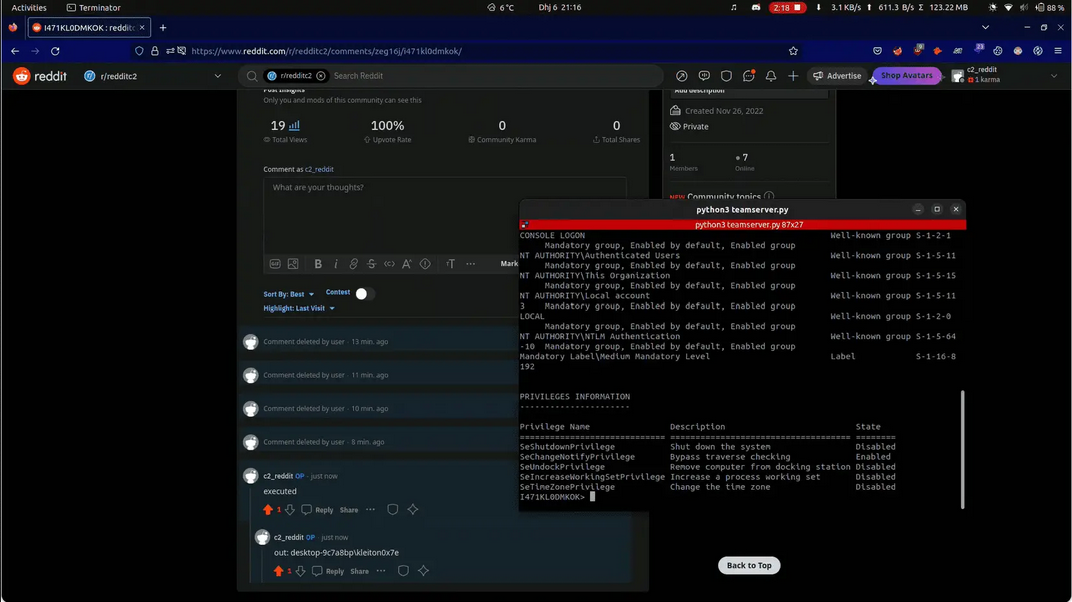The height and width of the screenshot is (602, 1072).
Task: Click the Shop Avatars button
Action: pos(907,76)
